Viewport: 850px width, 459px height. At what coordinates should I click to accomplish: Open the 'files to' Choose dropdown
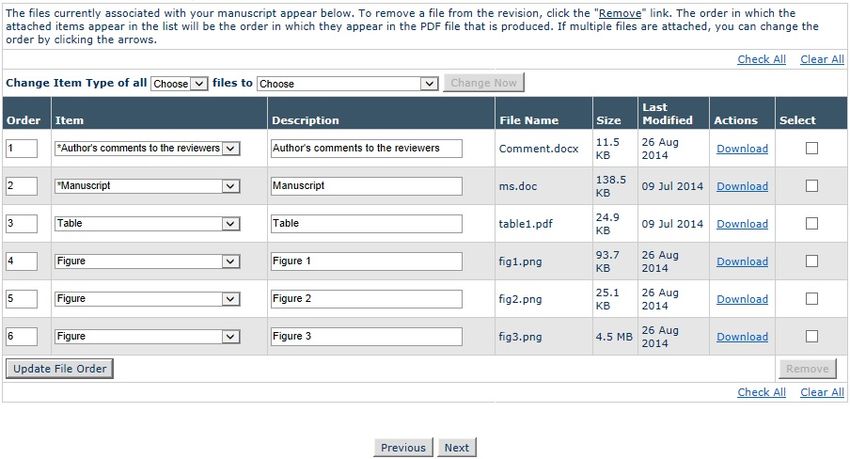click(347, 83)
